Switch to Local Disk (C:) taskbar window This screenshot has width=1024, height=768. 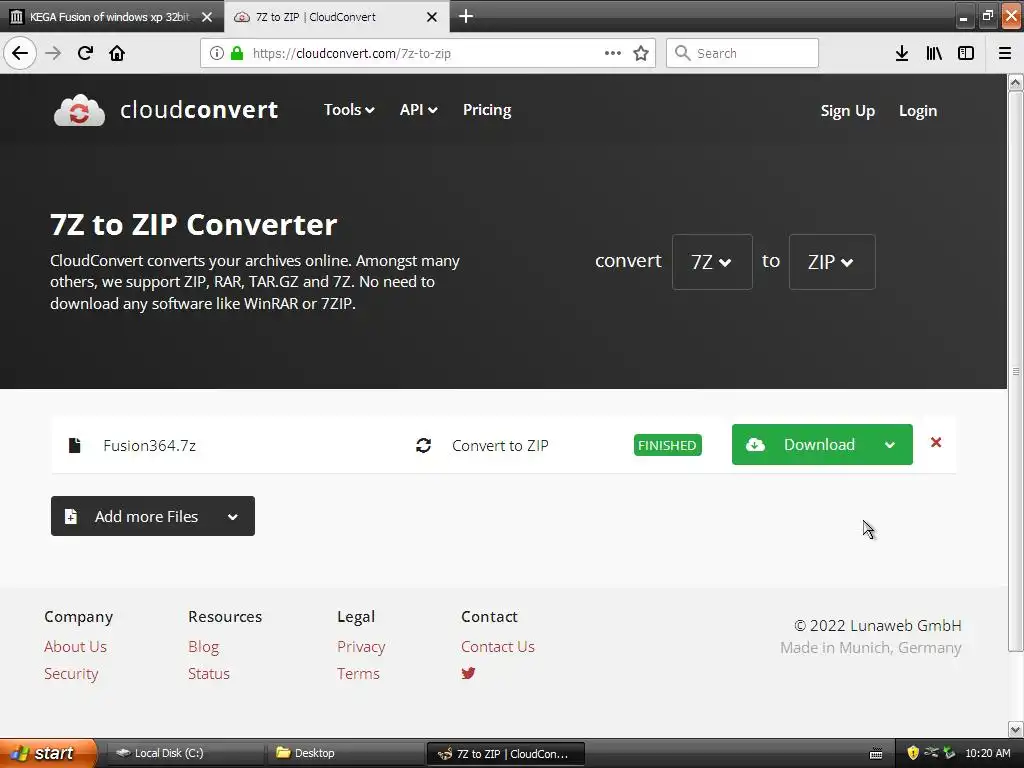pyautogui.click(x=185, y=753)
